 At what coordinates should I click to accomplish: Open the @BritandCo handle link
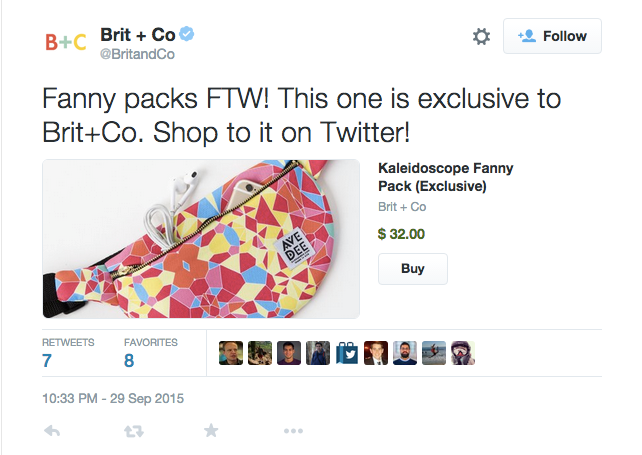pyautogui.click(x=138, y=56)
